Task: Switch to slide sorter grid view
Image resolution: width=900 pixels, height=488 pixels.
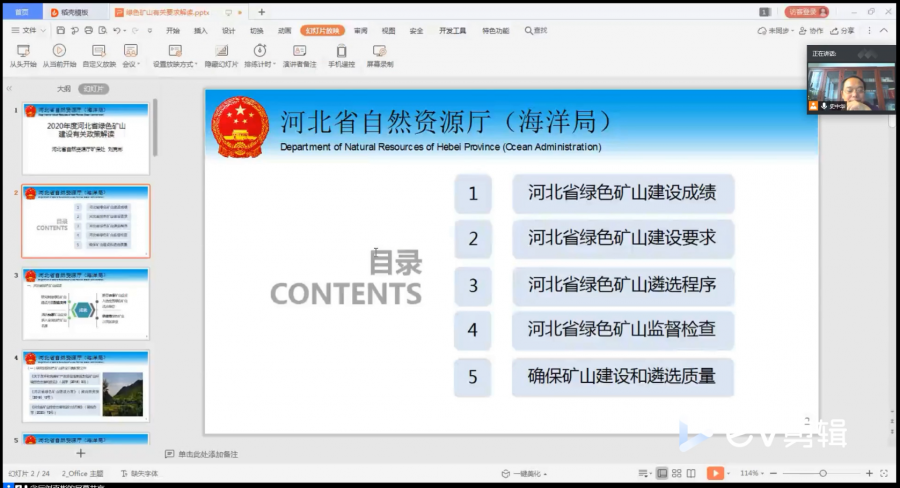Action: (x=677, y=474)
